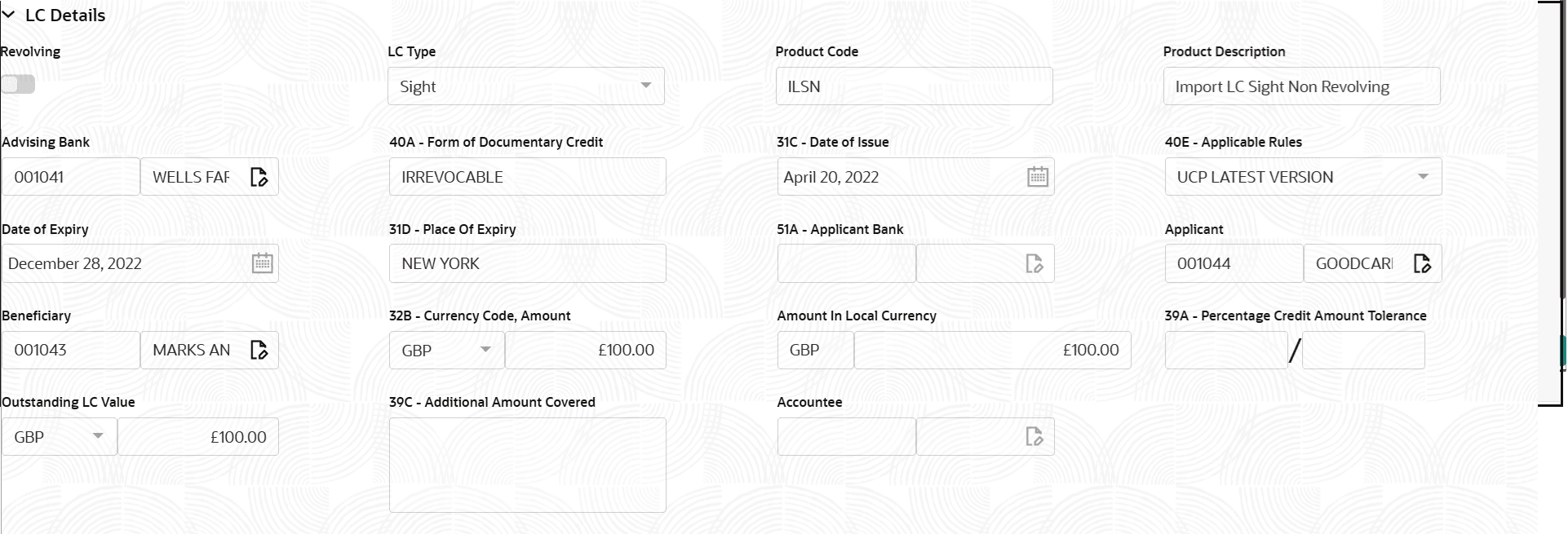Click the first 39A tolerance percentage field
This screenshot has height=534, width=1568.
click(x=1227, y=350)
